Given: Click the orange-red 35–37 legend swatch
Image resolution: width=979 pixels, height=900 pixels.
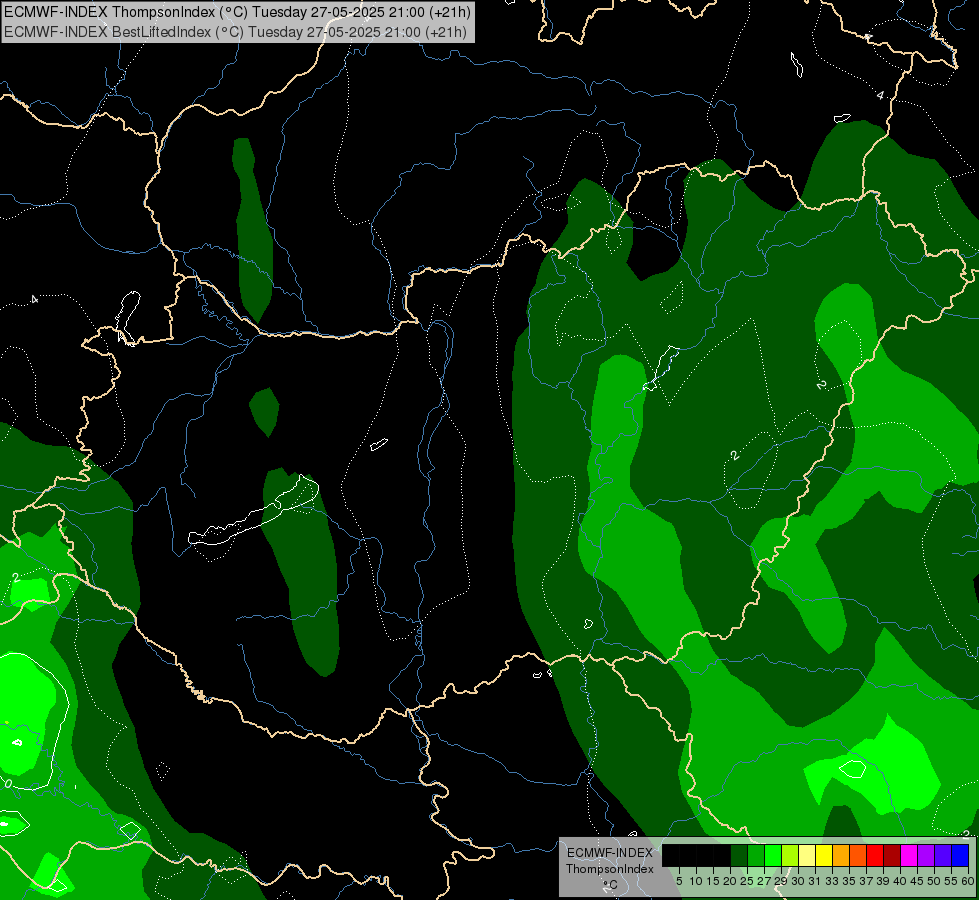Looking at the screenshot, I should click(x=858, y=855).
